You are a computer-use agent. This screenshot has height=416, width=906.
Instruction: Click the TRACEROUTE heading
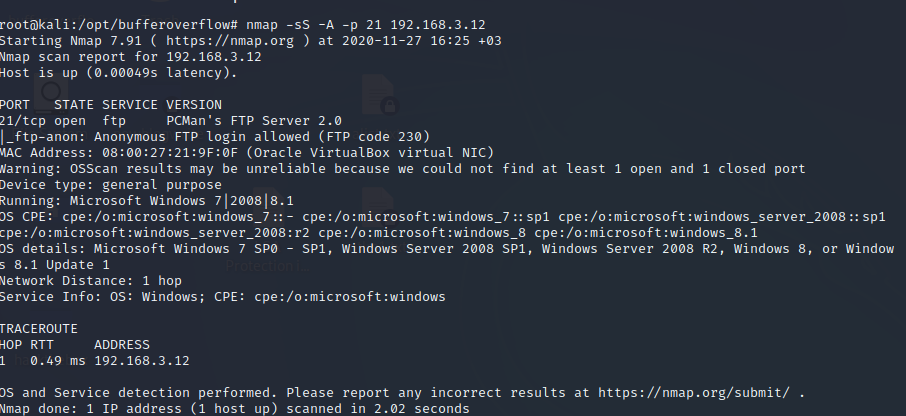[39, 329]
